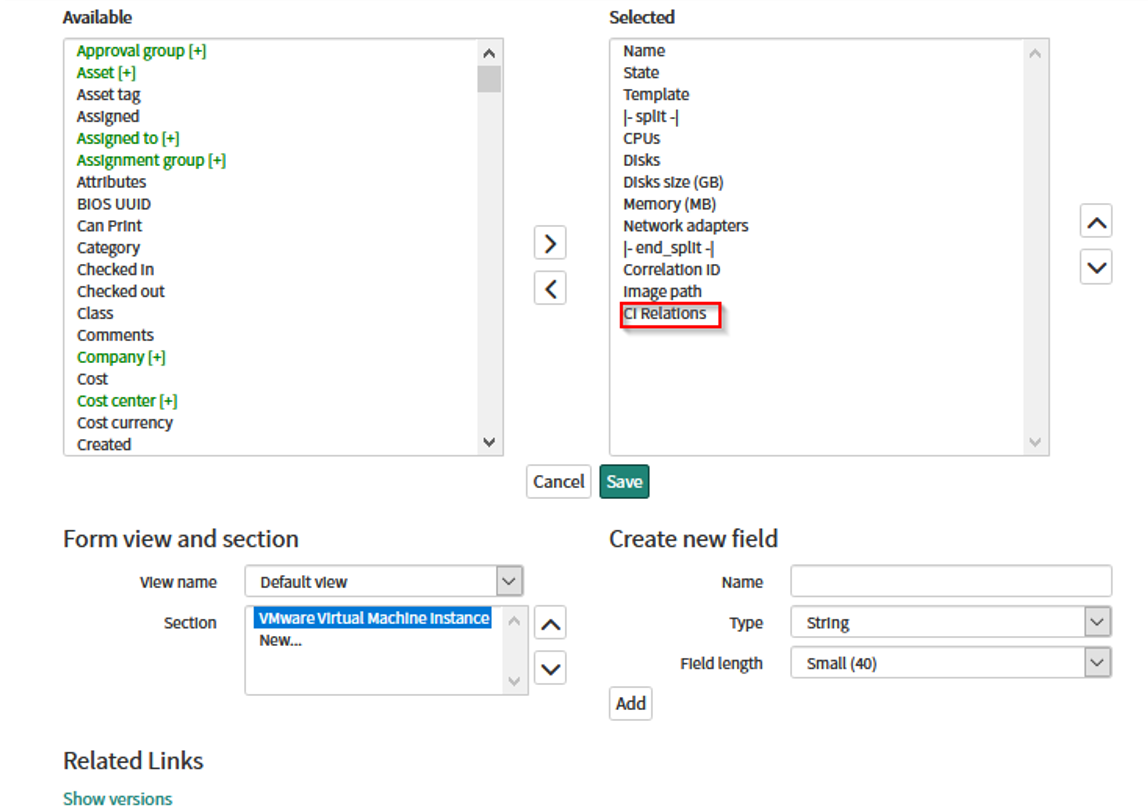Open the View name dropdown
The height and width of the screenshot is (809, 1148).
coord(384,582)
